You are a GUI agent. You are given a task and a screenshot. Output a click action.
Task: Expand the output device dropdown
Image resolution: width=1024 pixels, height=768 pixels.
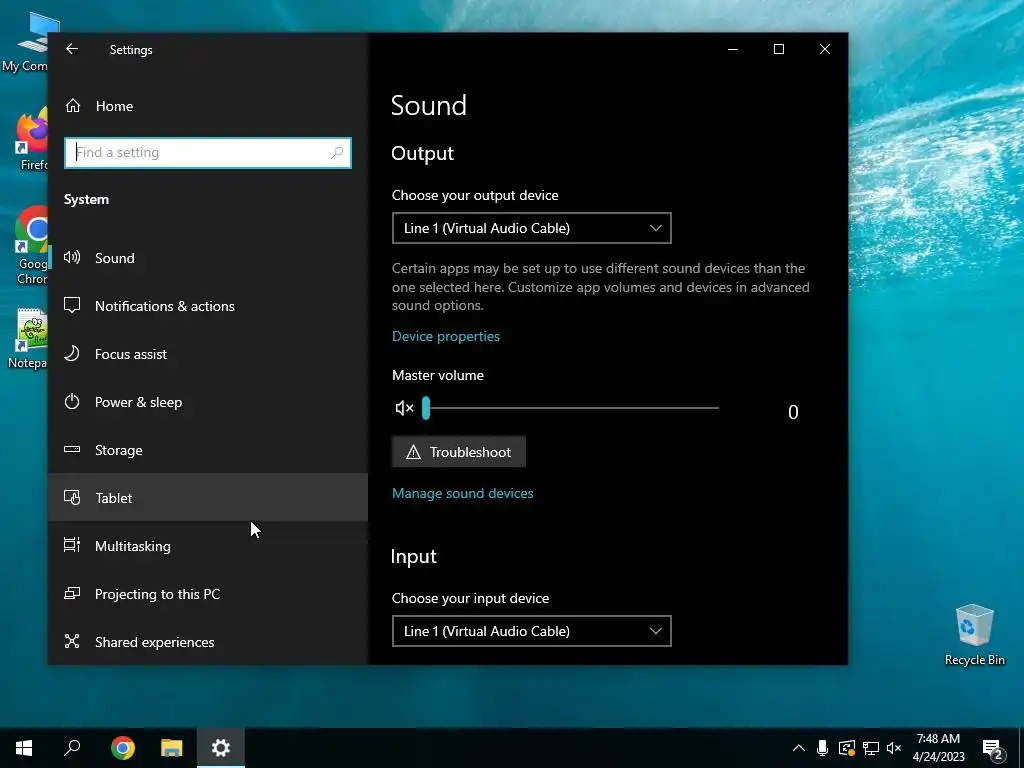pyautogui.click(x=532, y=228)
